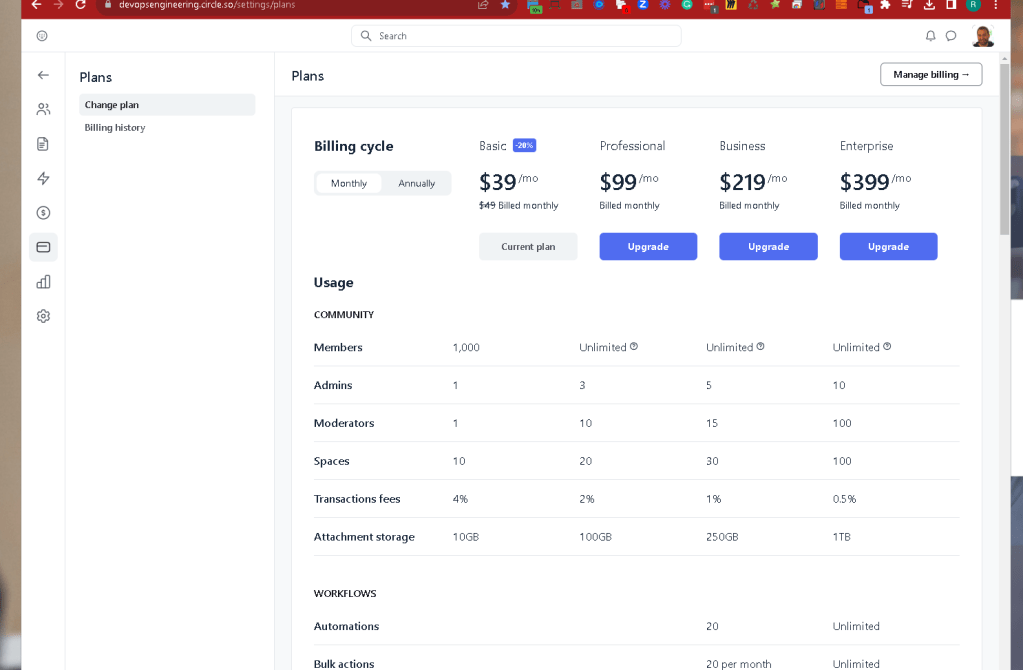The height and width of the screenshot is (670, 1023).
Task: Bookmark this page with the star icon
Action: pyautogui.click(x=505, y=5)
